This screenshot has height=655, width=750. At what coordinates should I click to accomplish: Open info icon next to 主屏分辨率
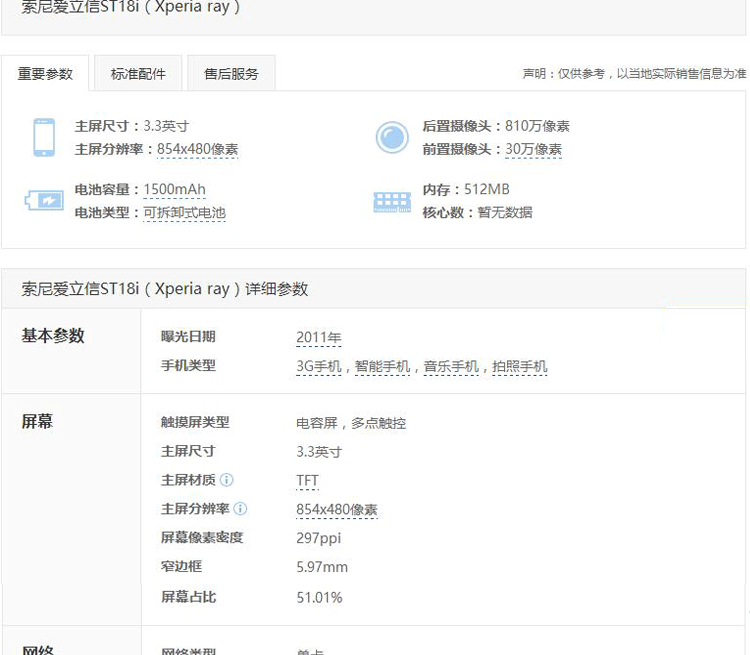click(x=240, y=509)
